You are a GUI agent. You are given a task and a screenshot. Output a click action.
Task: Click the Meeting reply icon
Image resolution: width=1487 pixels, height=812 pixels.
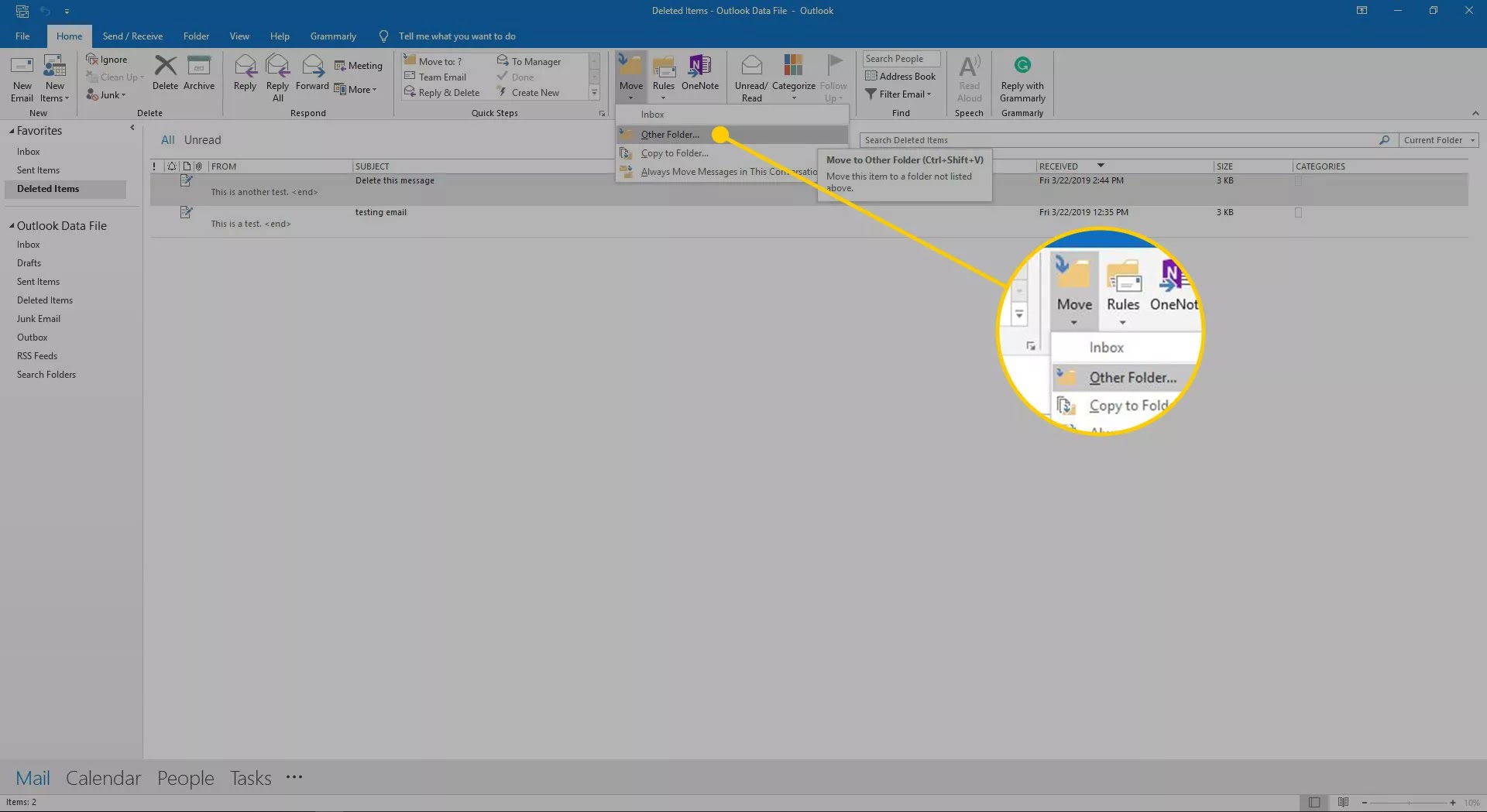(340, 66)
